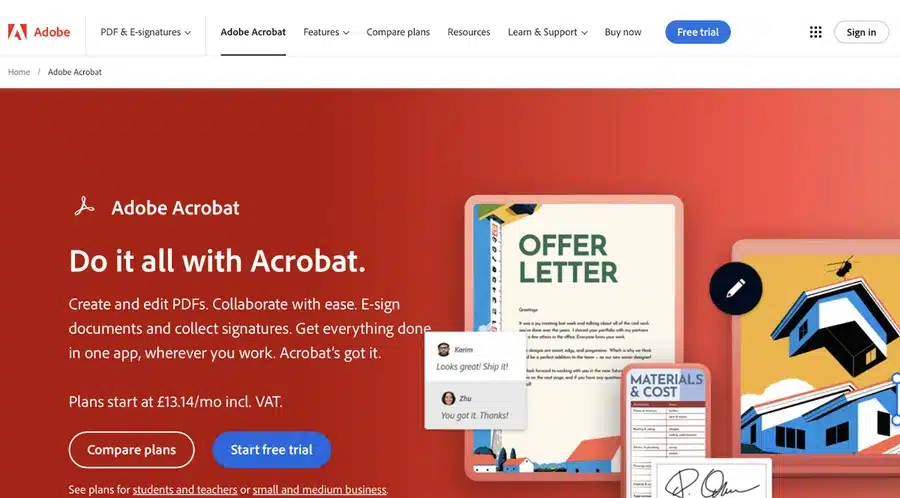This screenshot has height=498, width=900.
Task: Click the Home breadcrumb link
Action: [19, 72]
